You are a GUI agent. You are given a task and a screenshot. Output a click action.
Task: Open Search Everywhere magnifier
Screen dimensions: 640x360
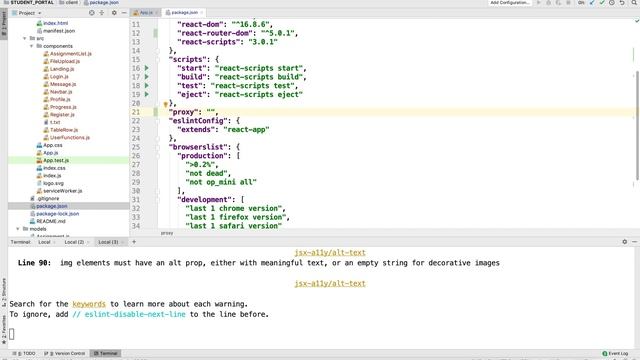click(x=634, y=3)
